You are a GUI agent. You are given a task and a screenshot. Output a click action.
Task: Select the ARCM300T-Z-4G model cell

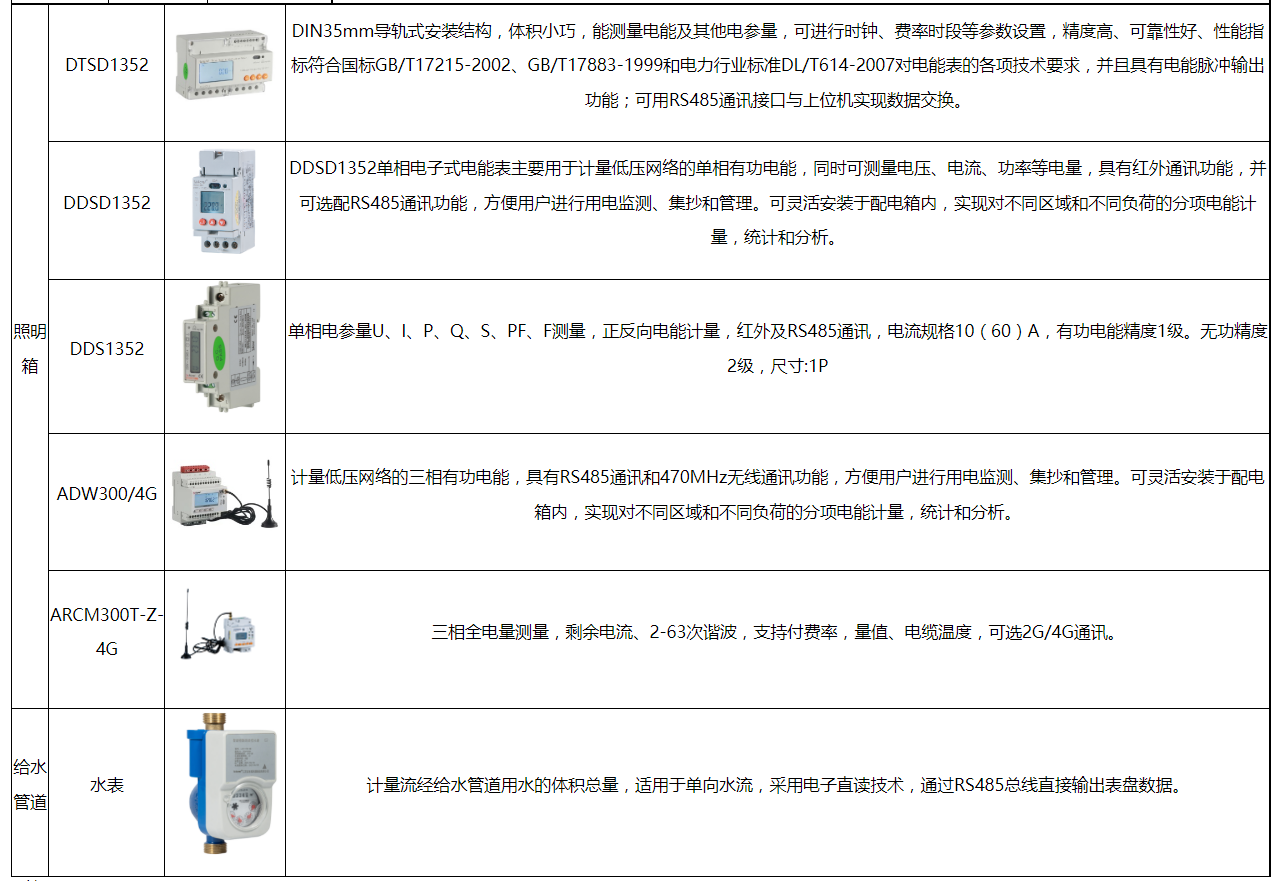[x=107, y=639]
